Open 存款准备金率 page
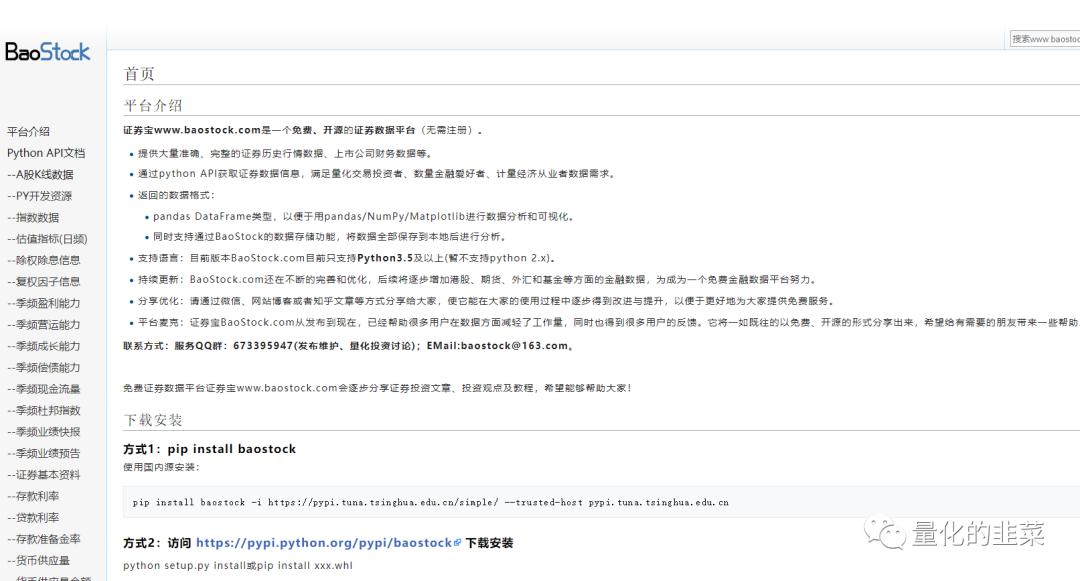Image resolution: width=1080 pixels, height=581 pixels. pos(44,538)
